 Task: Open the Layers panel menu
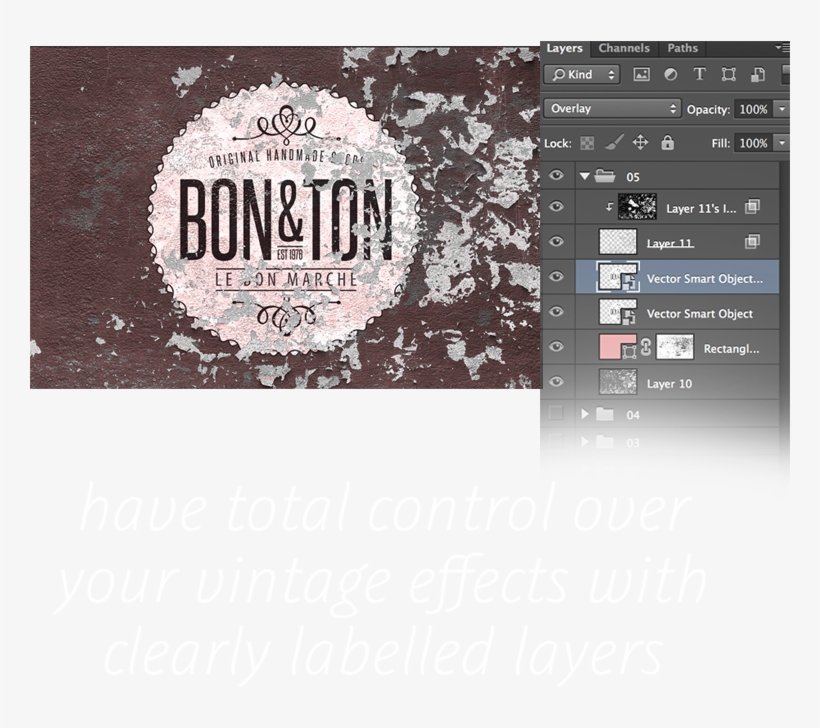pyautogui.click(x=786, y=47)
